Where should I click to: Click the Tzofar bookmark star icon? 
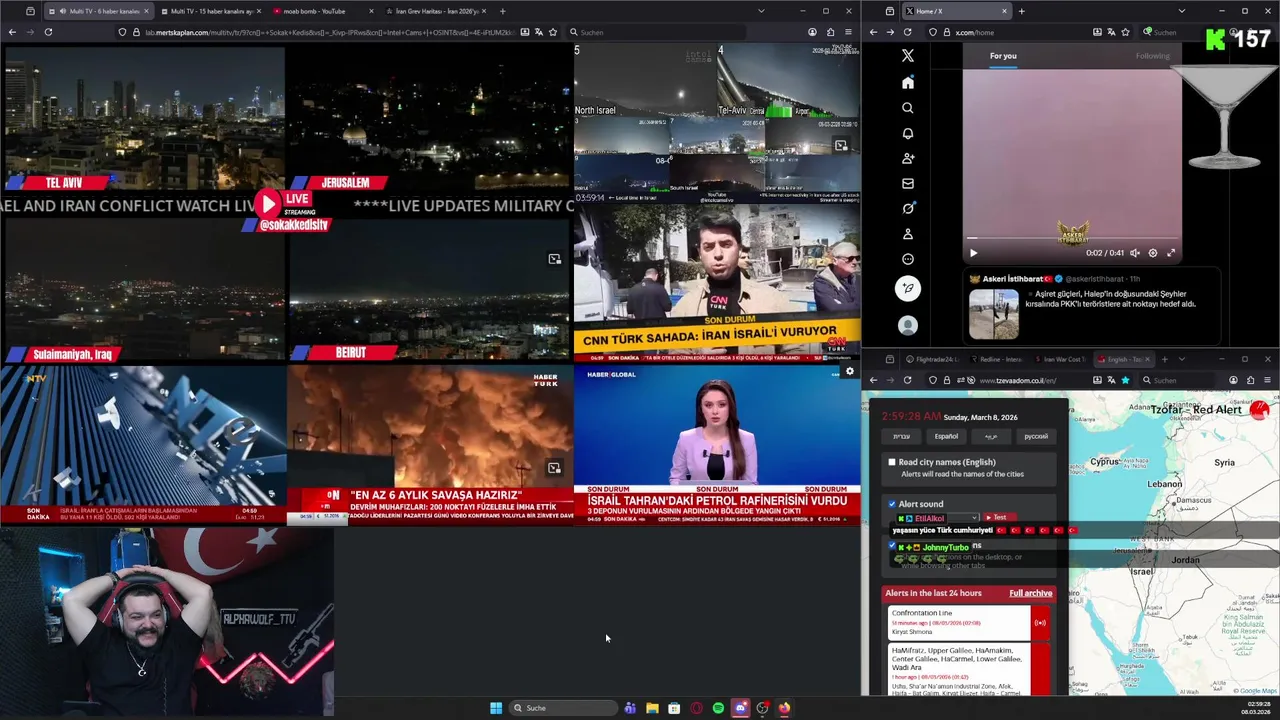[1125, 380]
